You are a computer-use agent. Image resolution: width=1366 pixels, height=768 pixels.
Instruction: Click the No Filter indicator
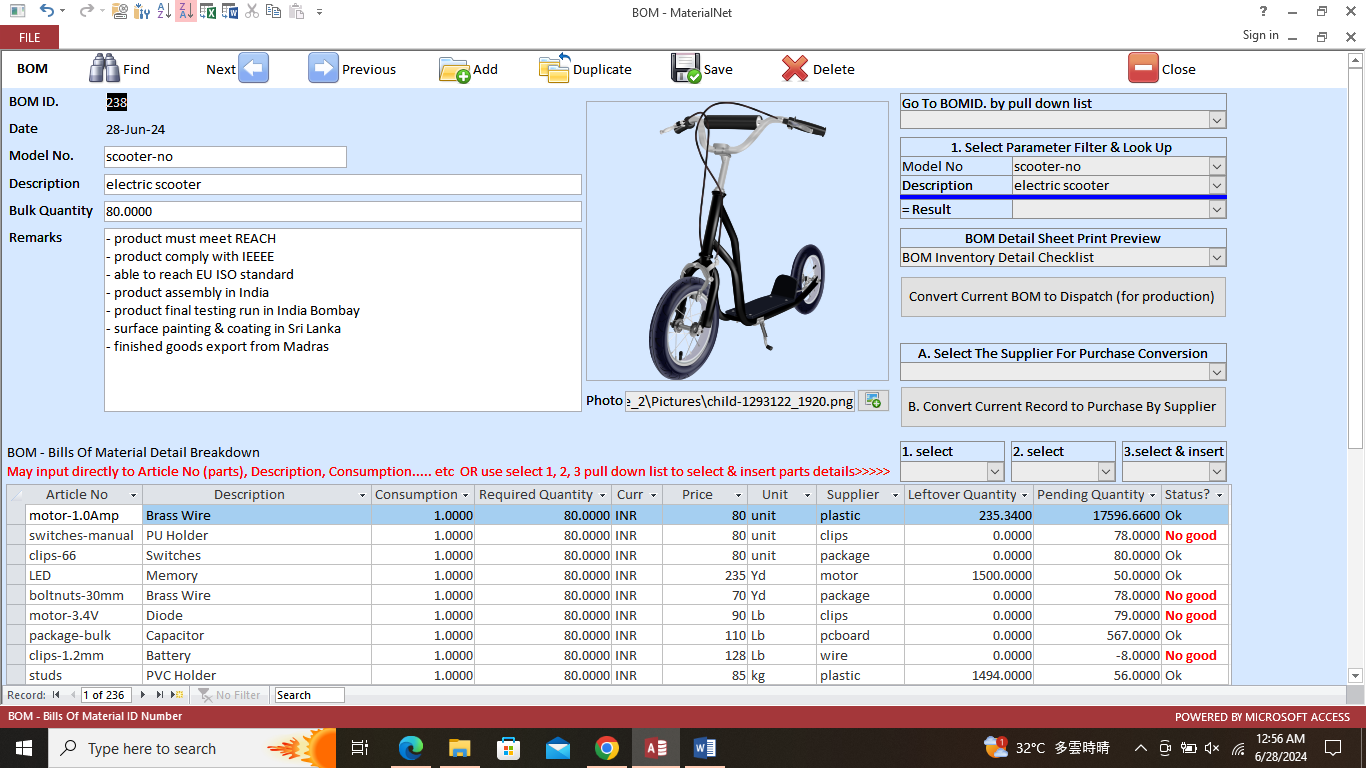229,695
